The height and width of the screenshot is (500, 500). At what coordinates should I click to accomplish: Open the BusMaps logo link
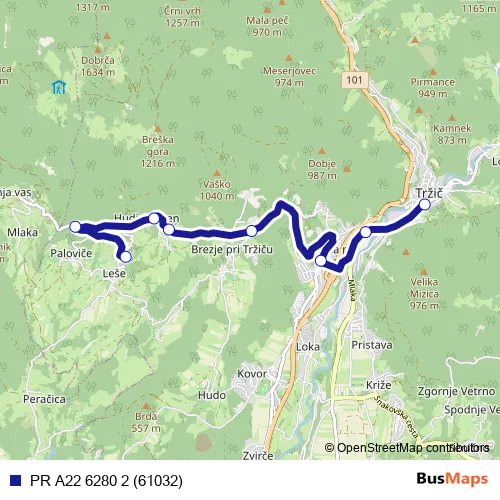click(x=452, y=479)
